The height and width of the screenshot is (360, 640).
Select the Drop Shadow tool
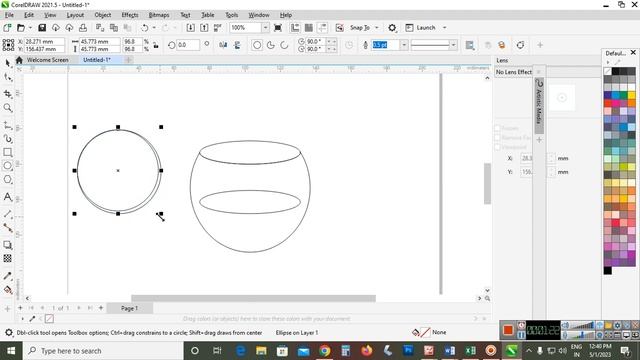tap(7, 245)
